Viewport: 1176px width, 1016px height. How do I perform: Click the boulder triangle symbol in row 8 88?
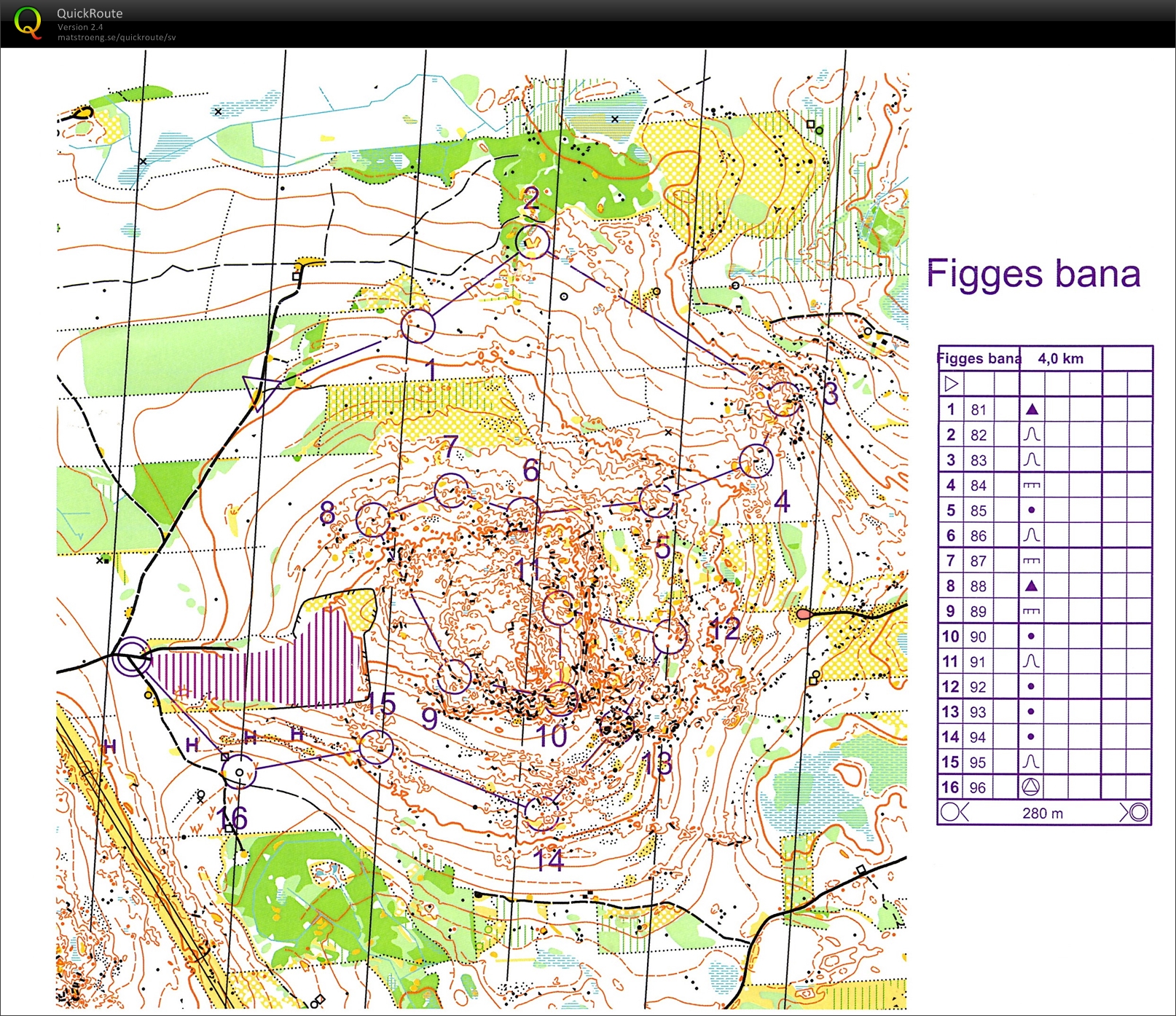click(x=1032, y=586)
